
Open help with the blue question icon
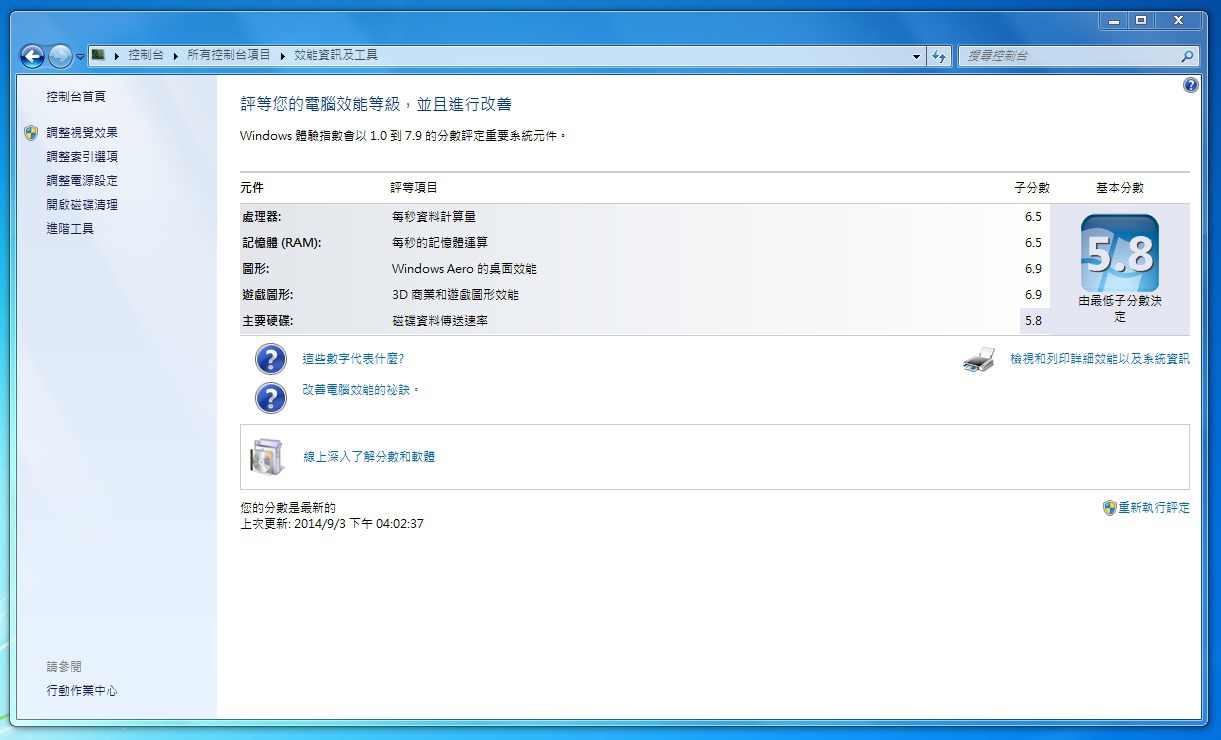point(1190,86)
